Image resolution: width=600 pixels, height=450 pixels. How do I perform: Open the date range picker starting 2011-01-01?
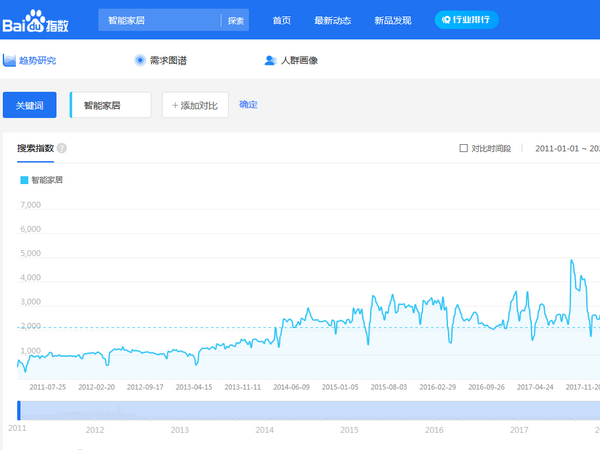(x=566, y=149)
